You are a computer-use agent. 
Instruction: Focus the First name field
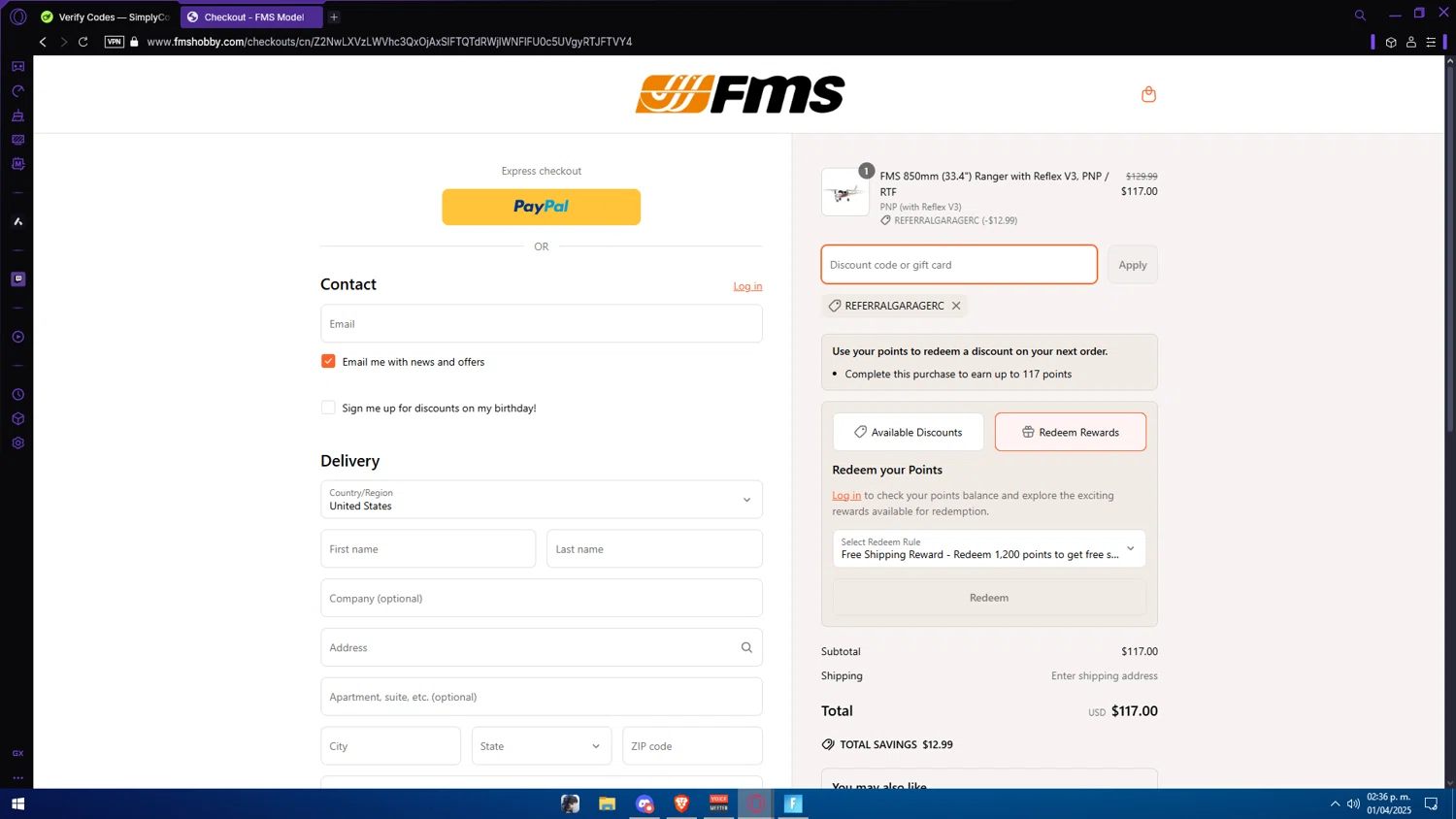[428, 549]
